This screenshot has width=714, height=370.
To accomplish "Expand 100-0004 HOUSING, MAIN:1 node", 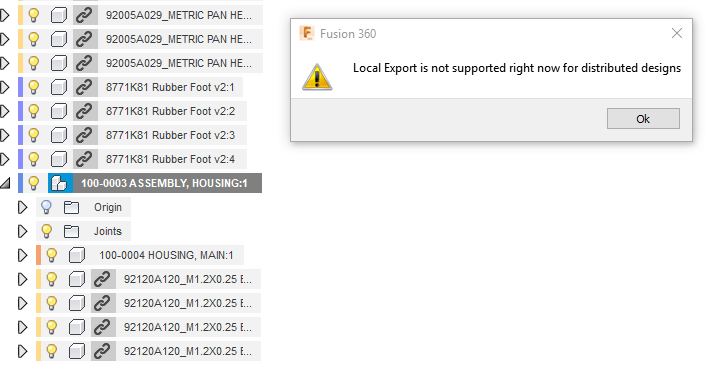I will 22,255.
